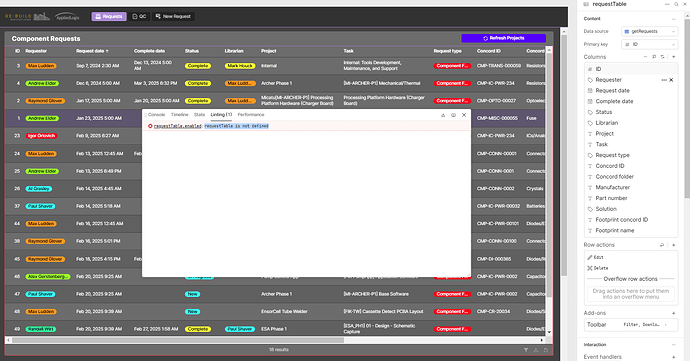Click the download icon in table footer
The height and width of the screenshot is (361, 690).
point(536,350)
